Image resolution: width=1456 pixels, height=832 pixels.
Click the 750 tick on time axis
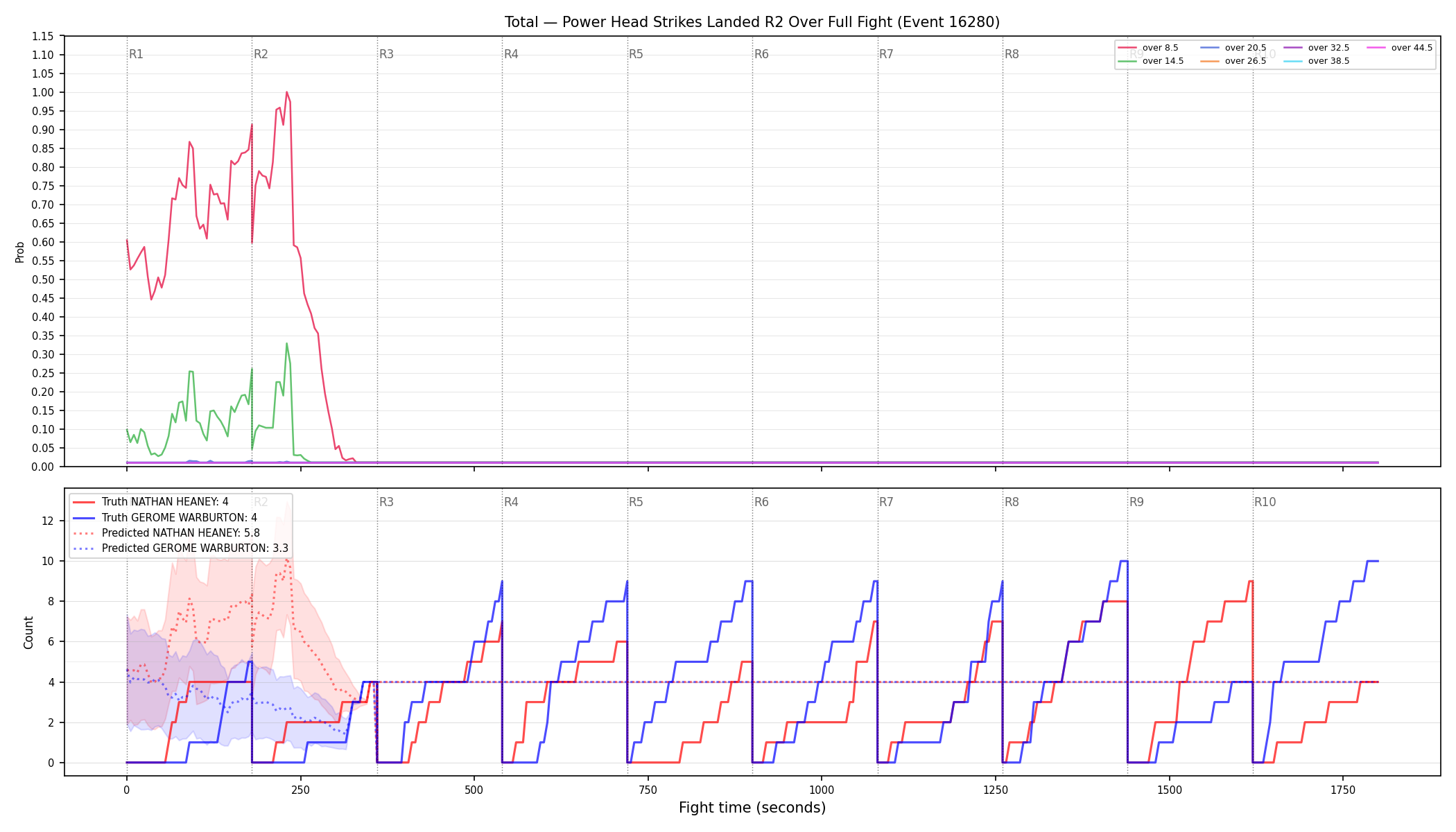(648, 790)
